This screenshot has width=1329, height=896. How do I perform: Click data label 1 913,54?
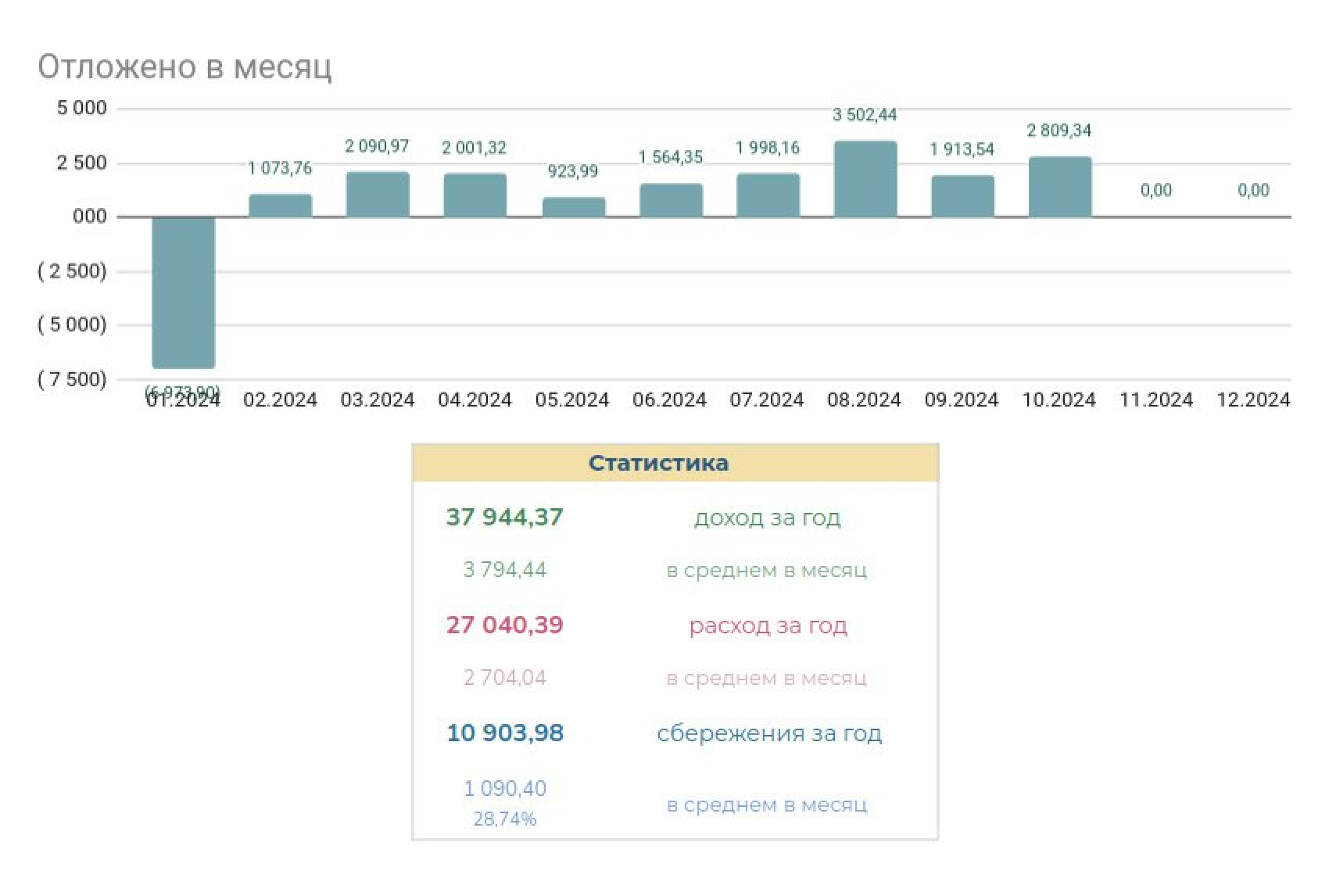962,149
